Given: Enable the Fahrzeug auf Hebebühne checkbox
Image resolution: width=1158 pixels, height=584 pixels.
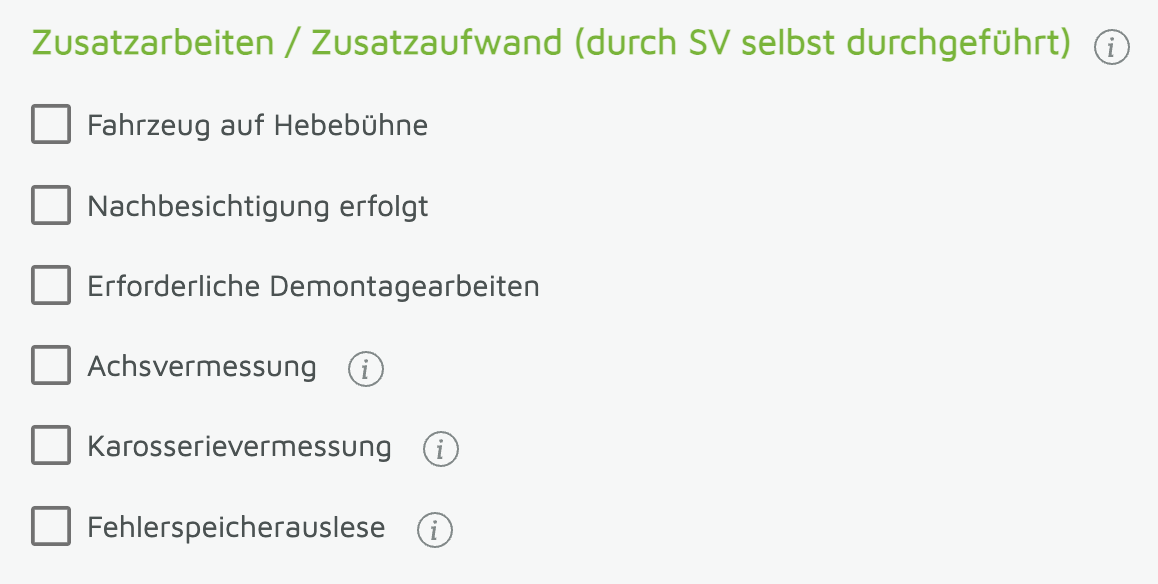Looking at the screenshot, I should click(x=51, y=126).
